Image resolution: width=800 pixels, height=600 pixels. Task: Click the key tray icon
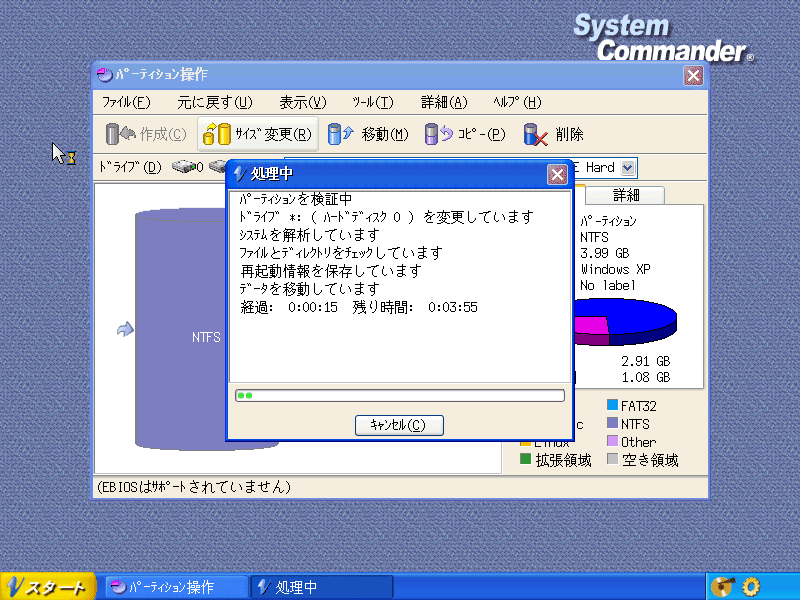coord(723,587)
